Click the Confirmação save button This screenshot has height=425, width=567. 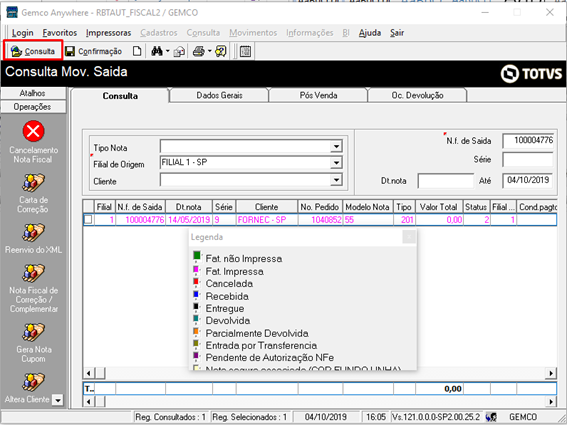(x=94, y=51)
